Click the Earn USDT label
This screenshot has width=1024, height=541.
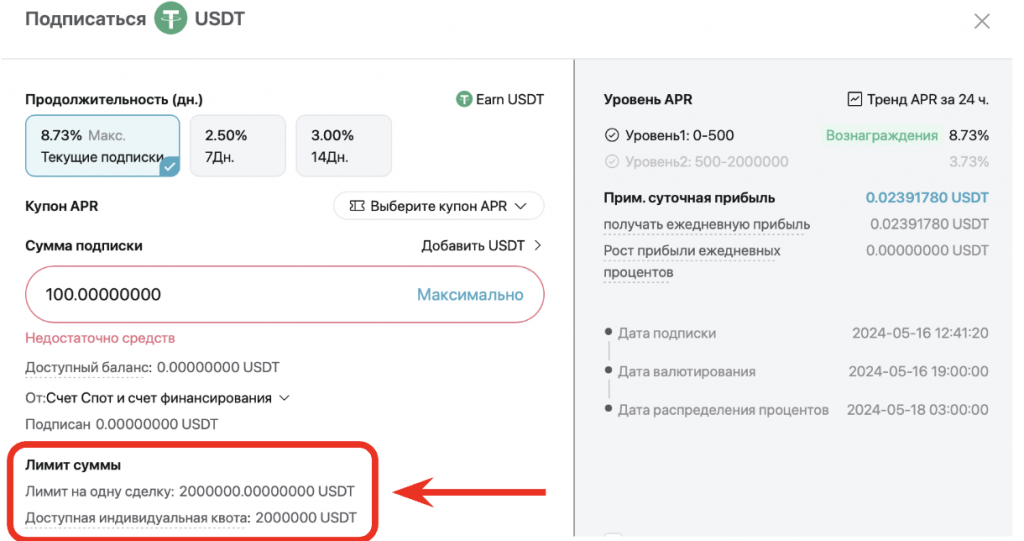tap(509, 99)
